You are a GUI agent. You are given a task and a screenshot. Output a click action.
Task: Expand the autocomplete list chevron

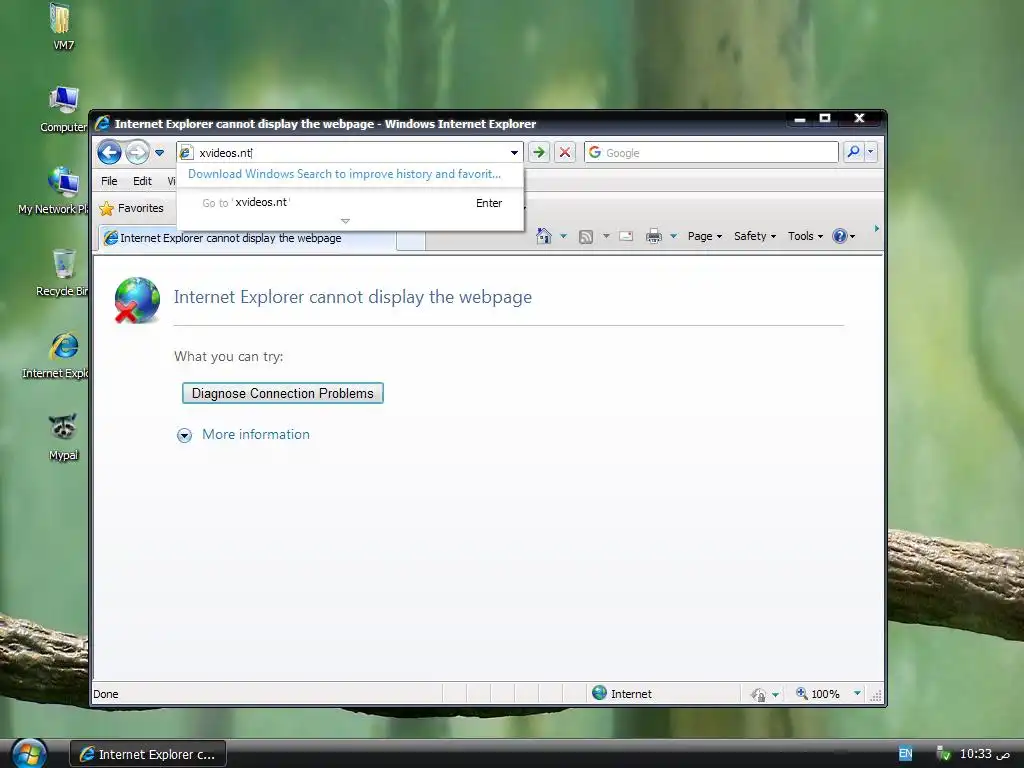[345, 221]
